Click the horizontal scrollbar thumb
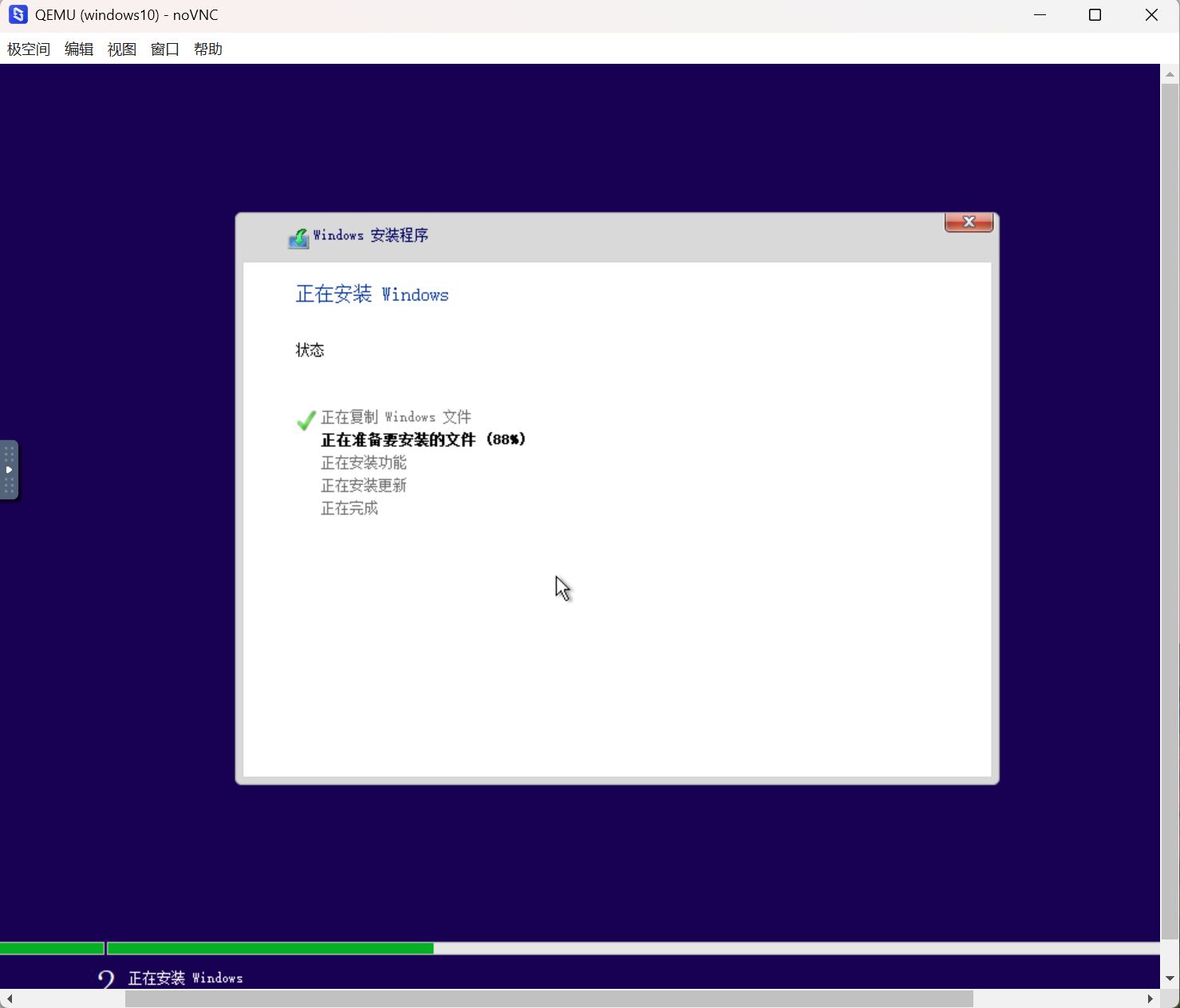 [549, 998]
